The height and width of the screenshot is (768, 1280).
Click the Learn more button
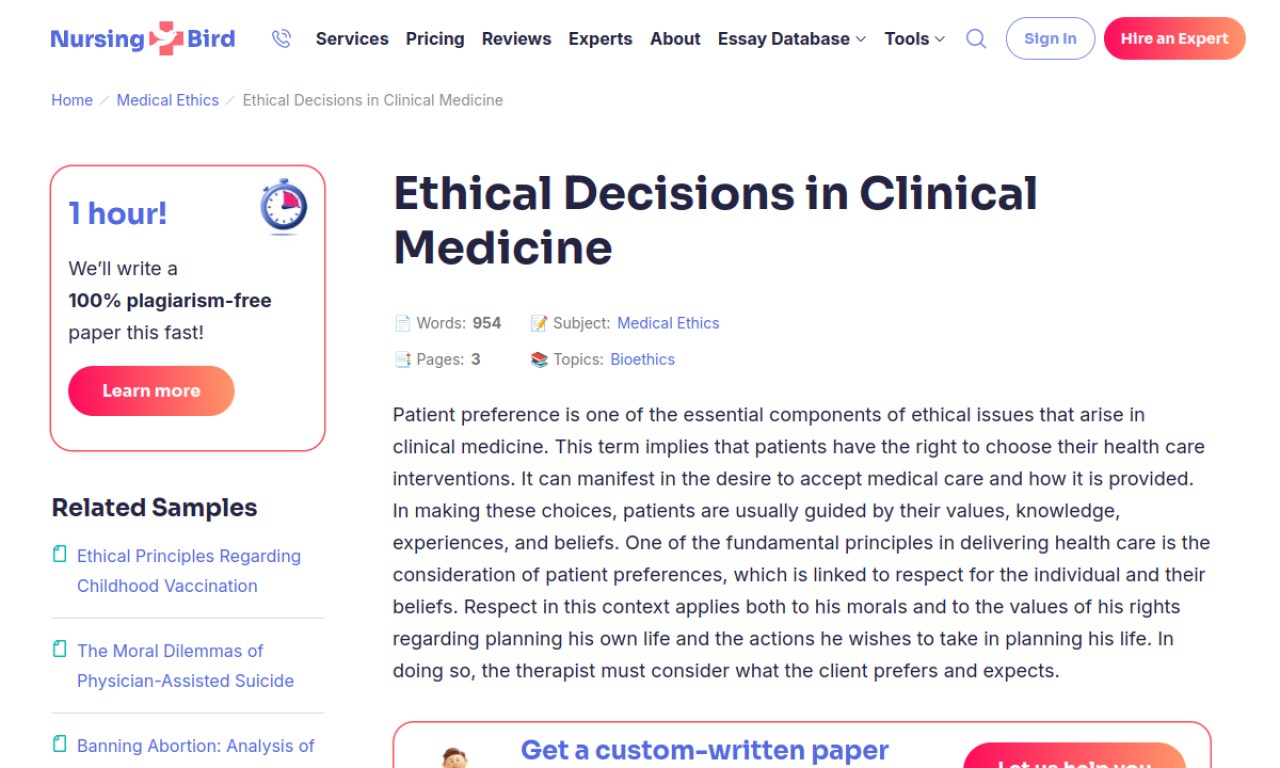click(x=151, y=391)
